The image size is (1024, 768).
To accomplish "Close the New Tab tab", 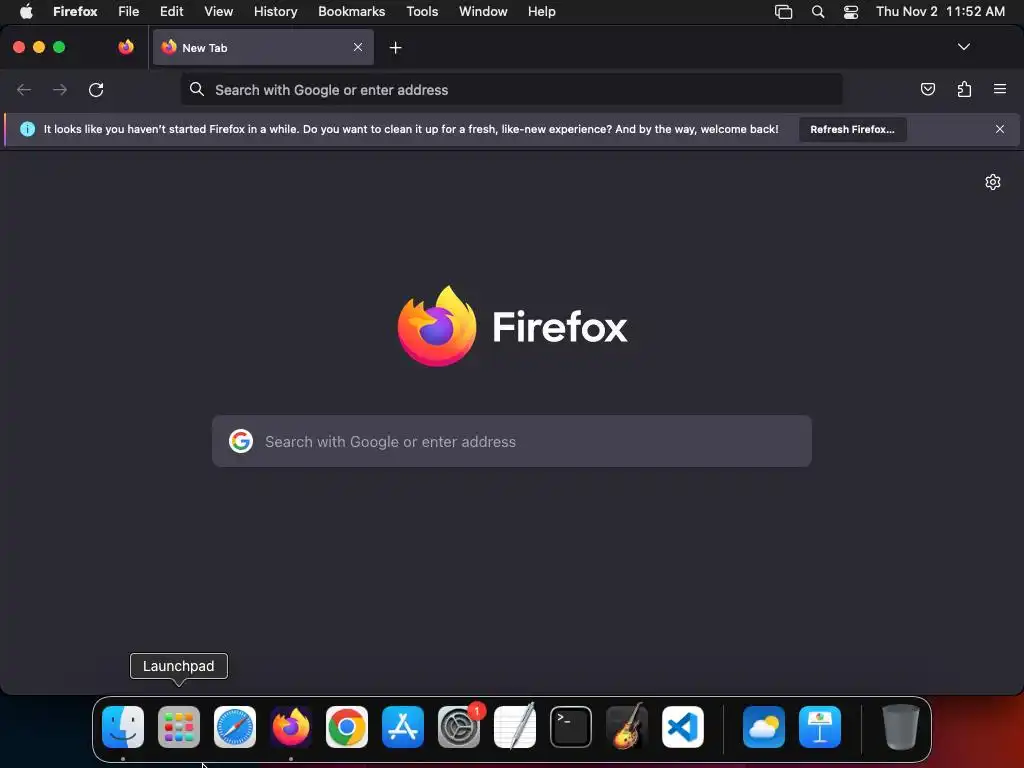I will [x=358, y=47].
